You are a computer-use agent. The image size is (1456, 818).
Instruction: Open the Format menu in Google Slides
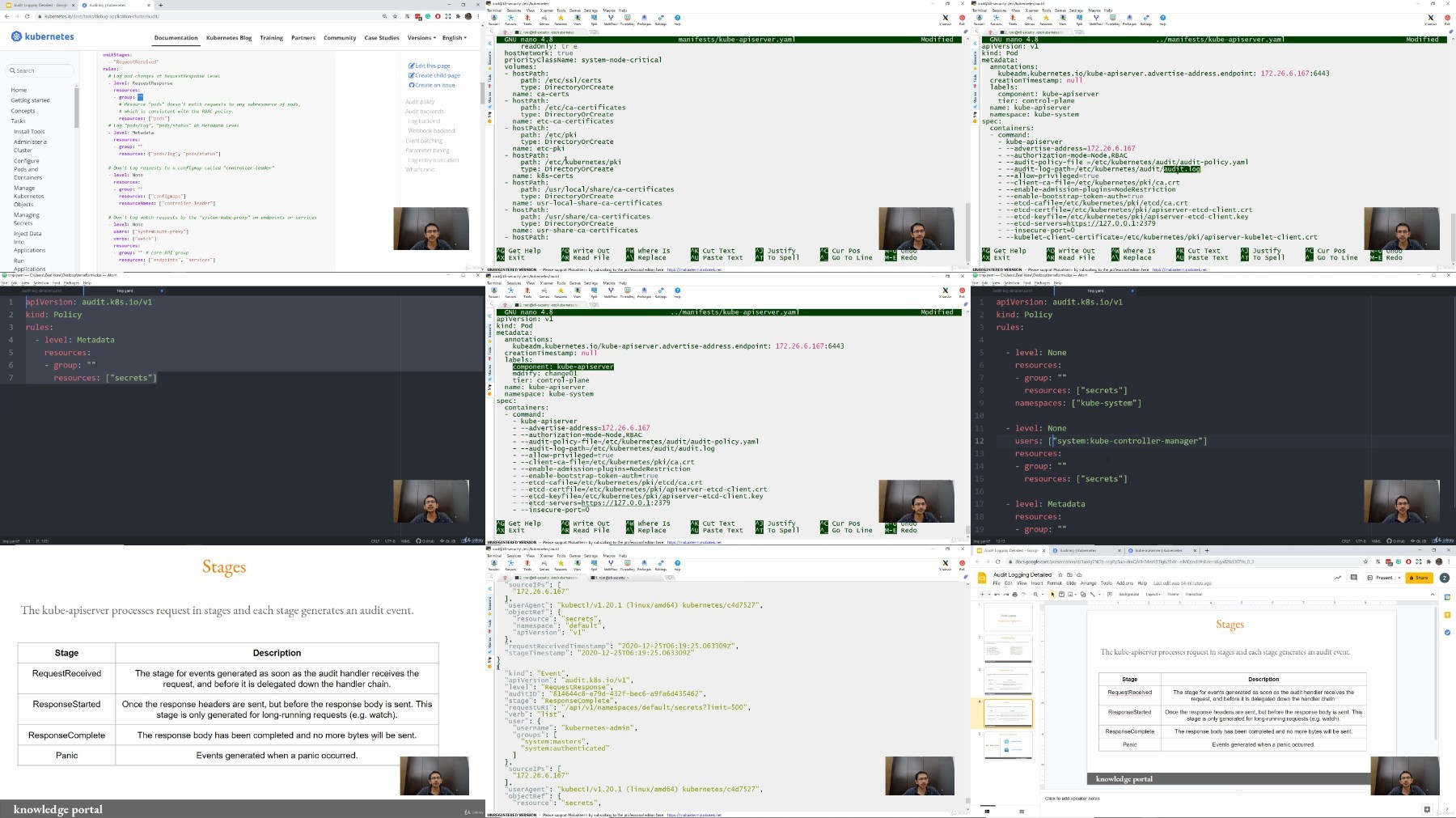pyautogui.click(x=1054, y=583)
